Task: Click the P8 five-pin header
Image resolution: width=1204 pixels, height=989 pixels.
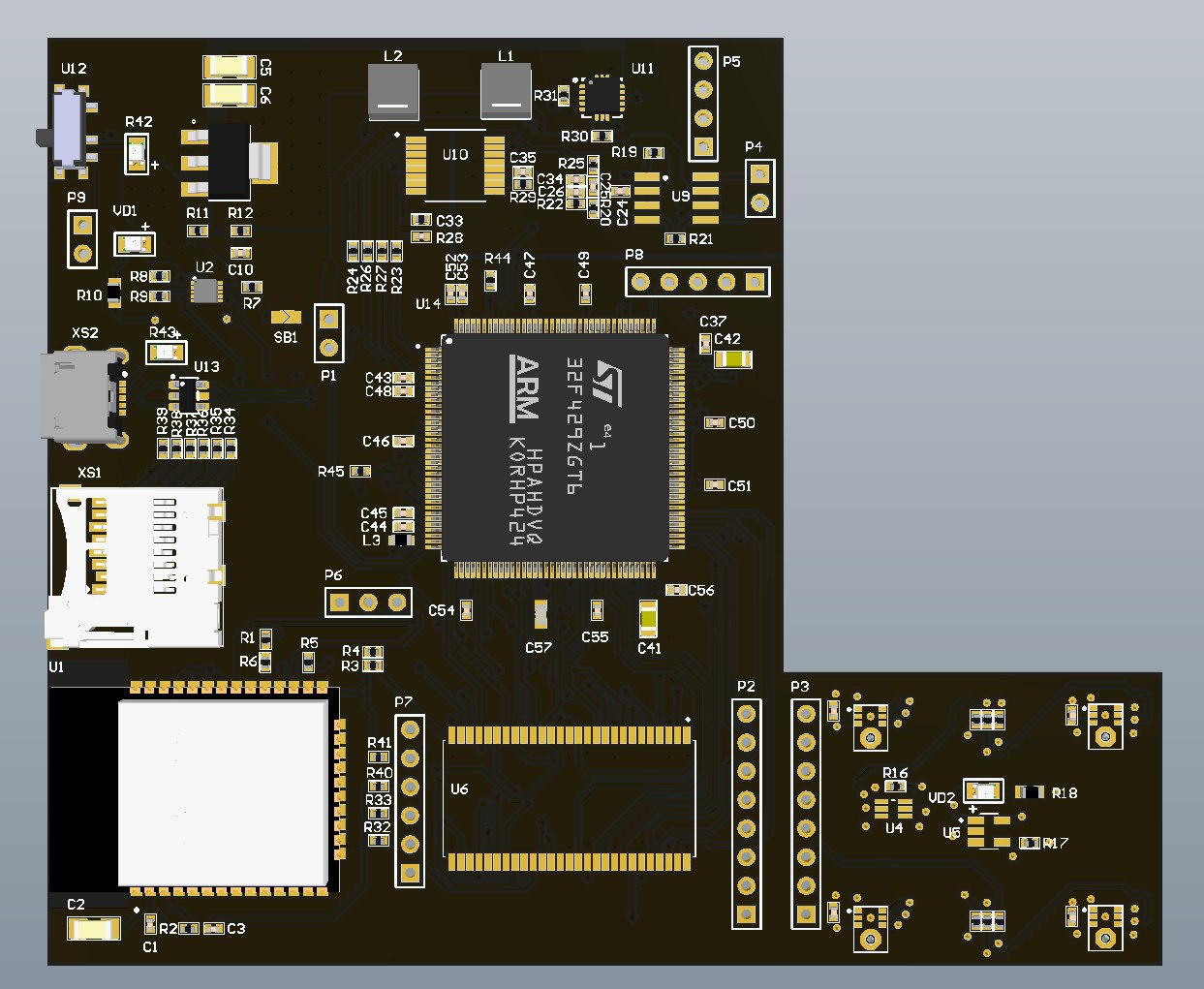Action: pos(697,282)
